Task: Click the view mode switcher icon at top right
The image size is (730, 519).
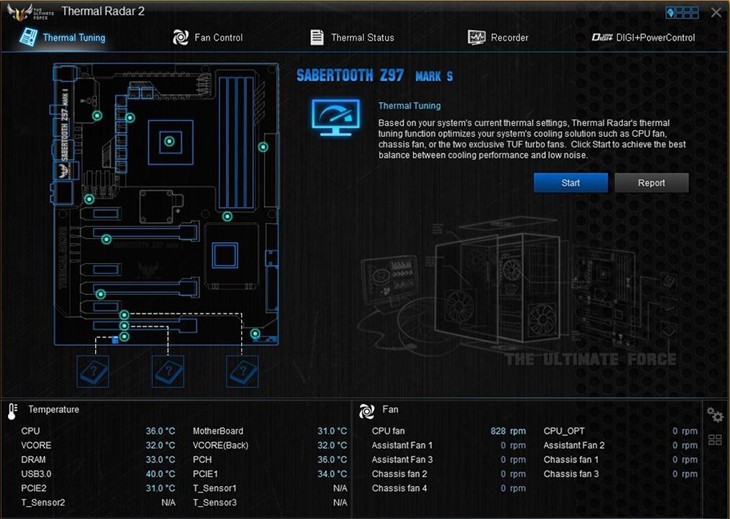Action: [682, 13]
